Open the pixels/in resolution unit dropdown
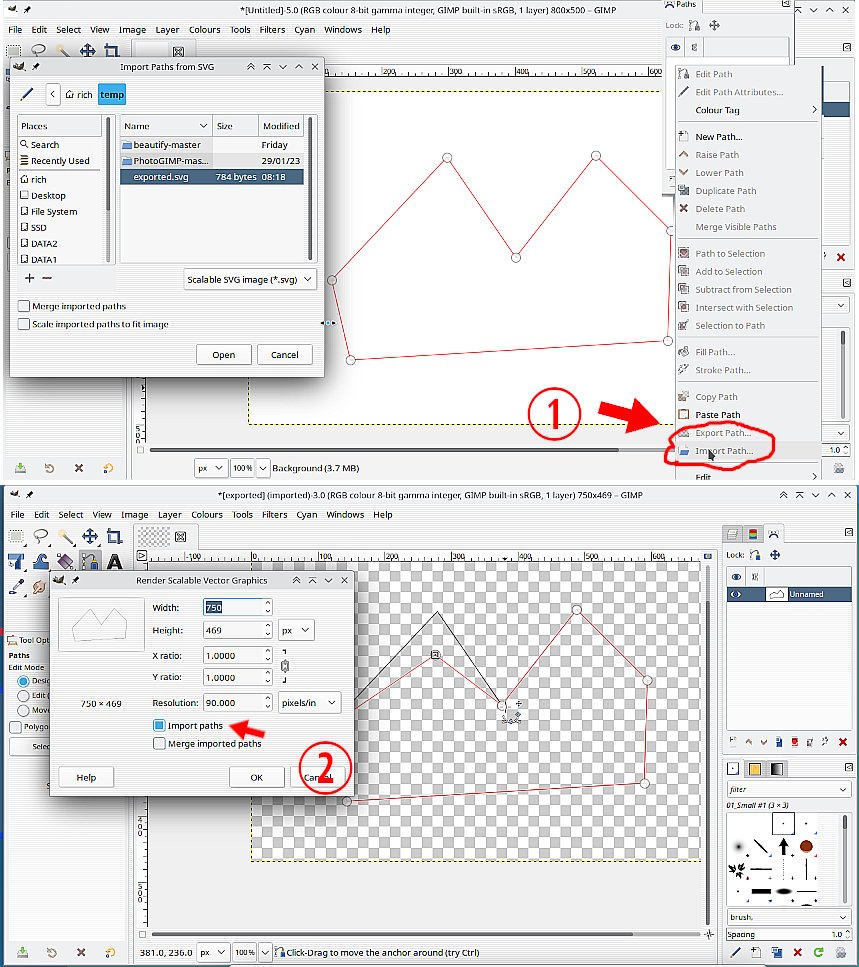The height and width of the screenshot is (967, 859). (310, 702)
